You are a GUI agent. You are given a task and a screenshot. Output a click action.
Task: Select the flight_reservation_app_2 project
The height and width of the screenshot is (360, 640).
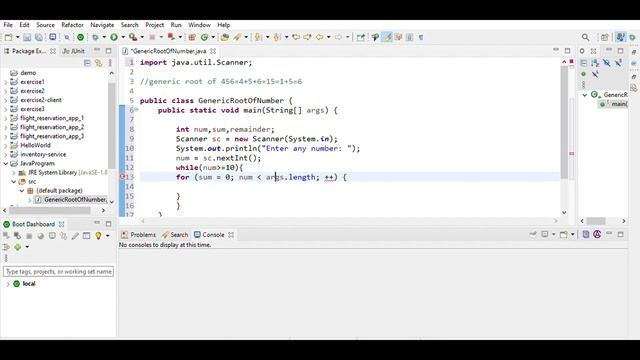click(x=52, y=127)
